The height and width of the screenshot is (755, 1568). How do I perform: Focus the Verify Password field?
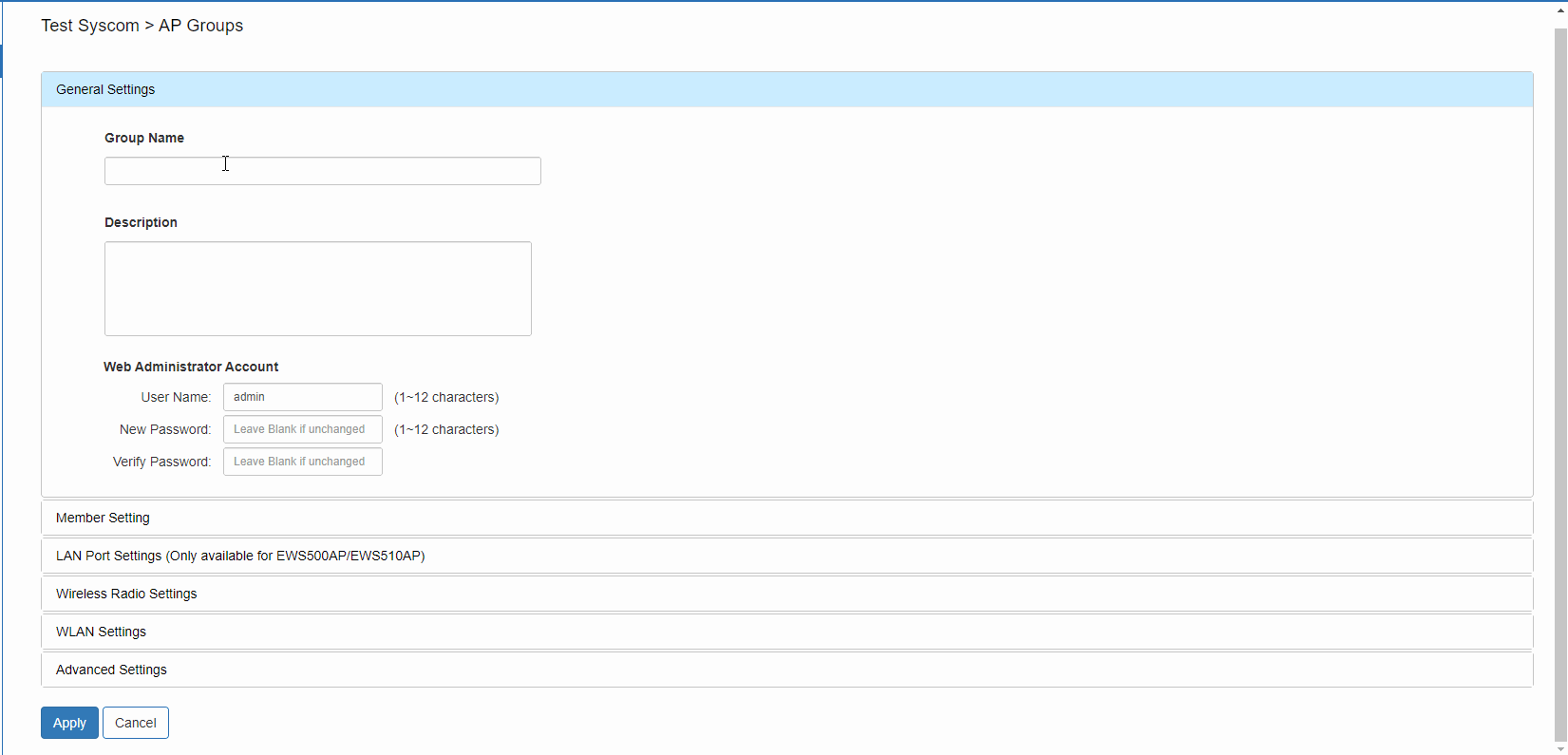click(303, 462)
